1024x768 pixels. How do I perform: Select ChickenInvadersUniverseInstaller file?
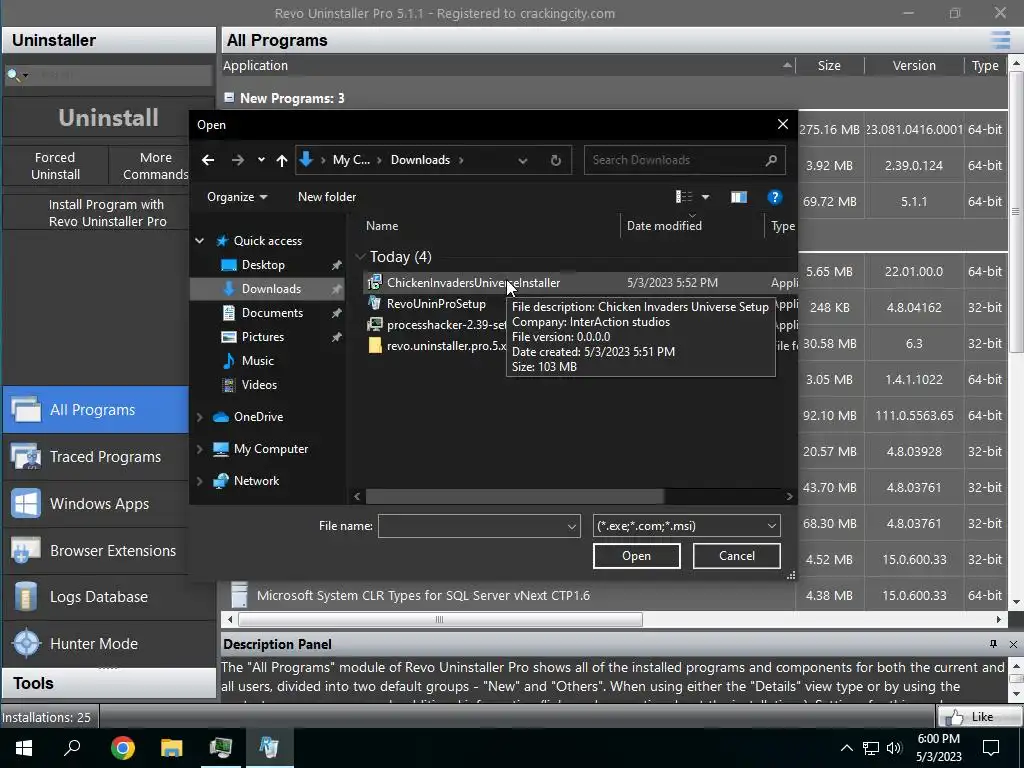pyautogui.click(x=473, y=283)
